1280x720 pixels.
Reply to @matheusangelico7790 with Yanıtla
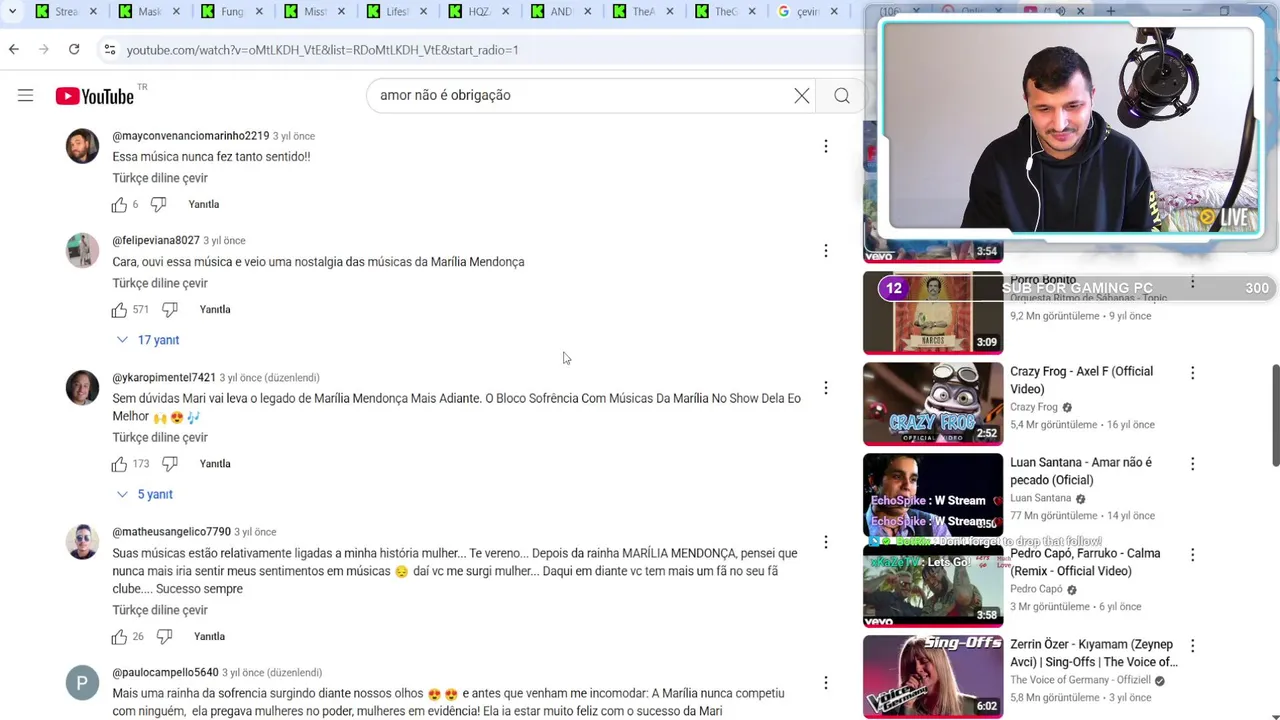(209, 637)
